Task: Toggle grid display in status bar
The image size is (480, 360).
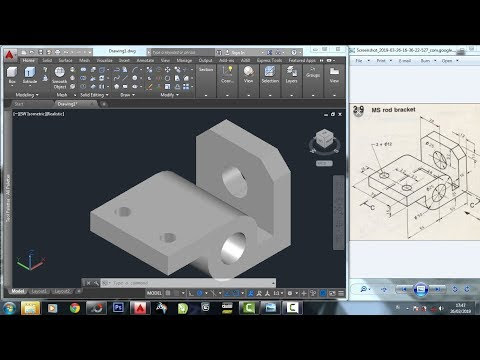Action: [168, 293]
